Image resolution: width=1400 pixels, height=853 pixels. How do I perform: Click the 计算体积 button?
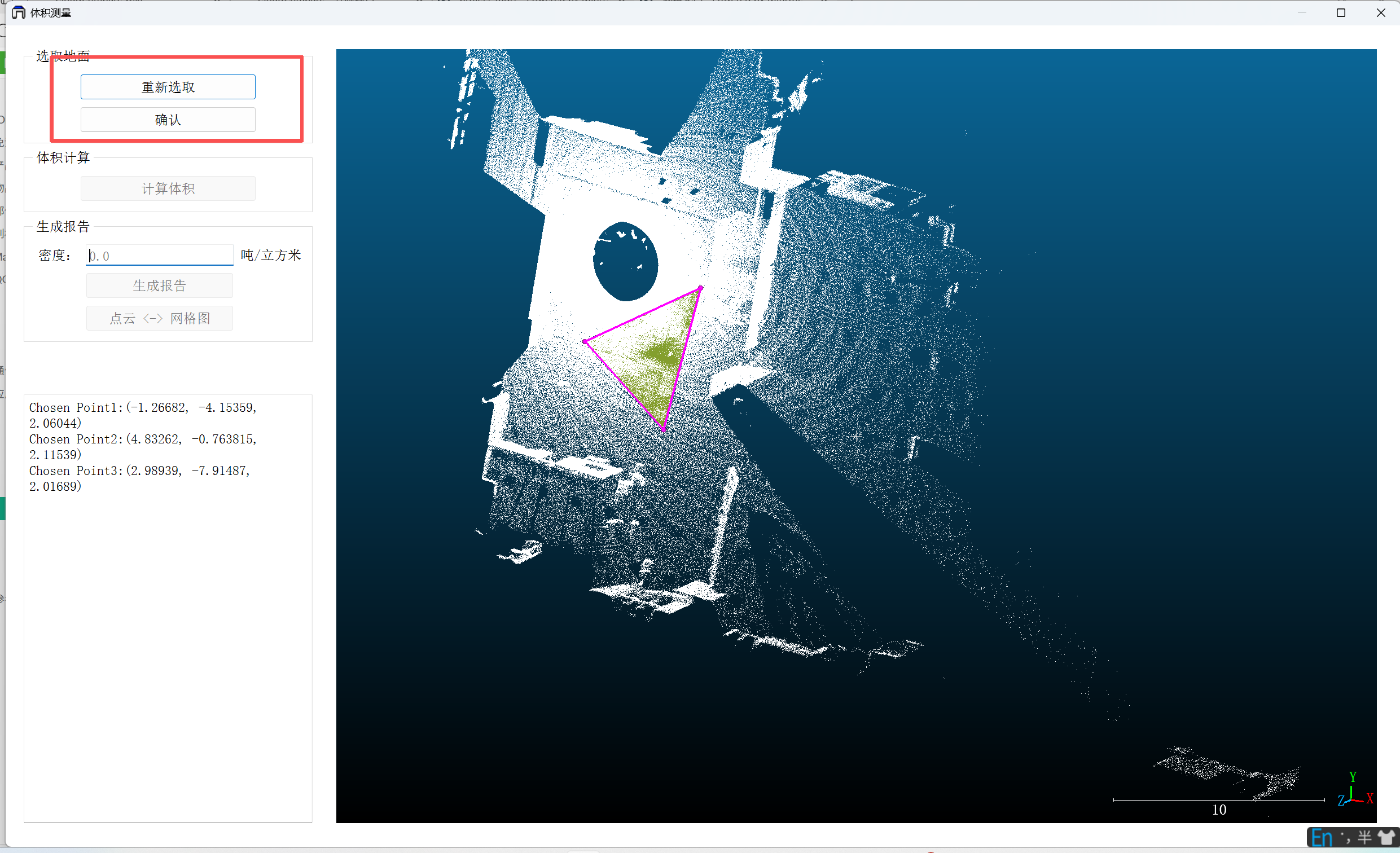pyautogui.click(x=168, y=188)
